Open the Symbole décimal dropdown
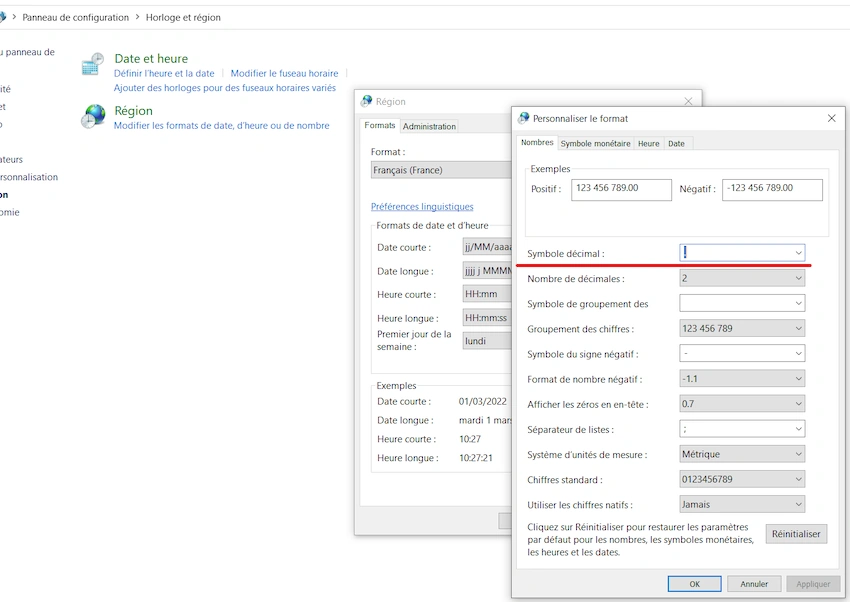 742,253
